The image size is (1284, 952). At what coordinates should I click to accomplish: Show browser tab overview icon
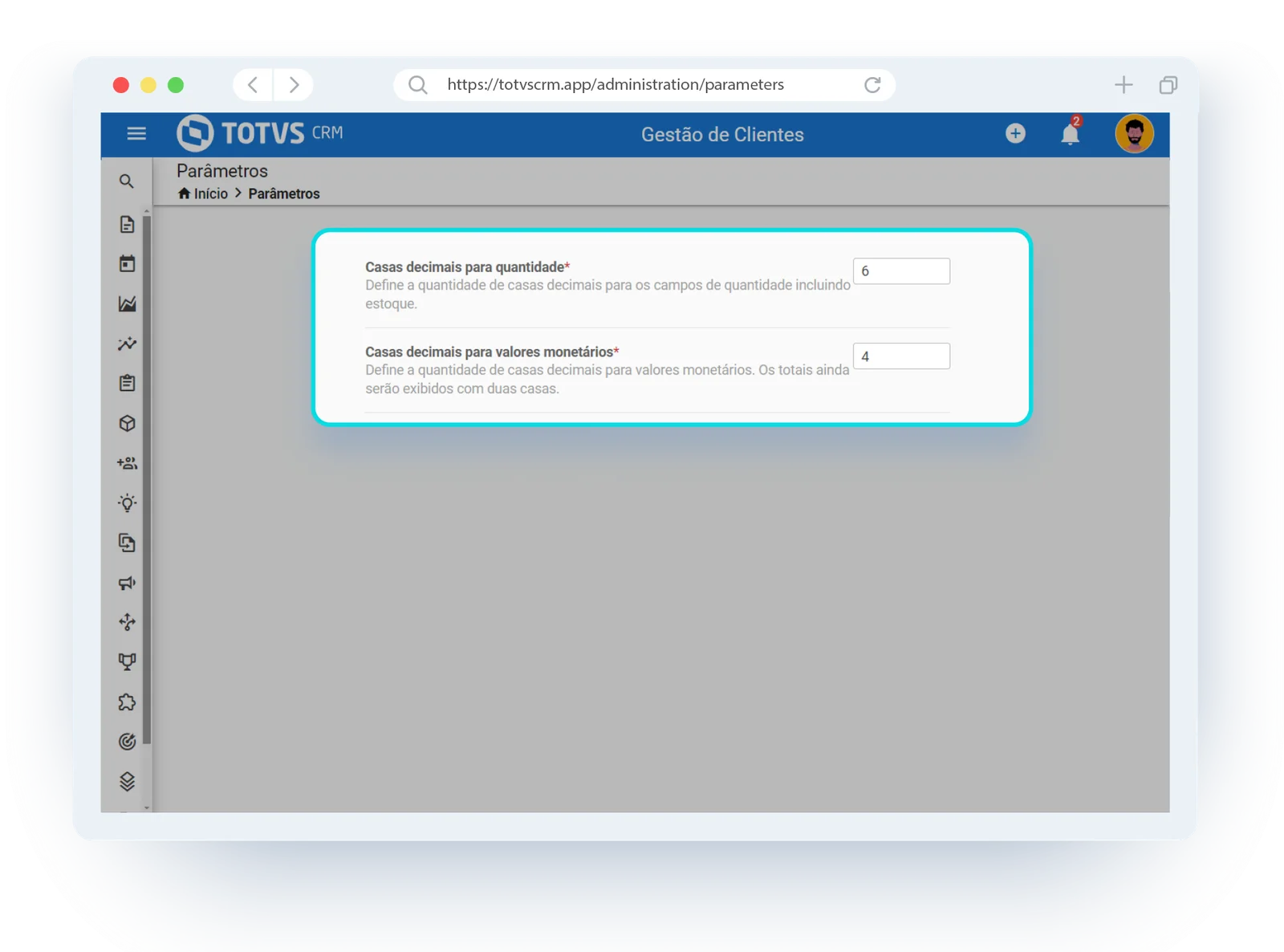click(1168, 84)
